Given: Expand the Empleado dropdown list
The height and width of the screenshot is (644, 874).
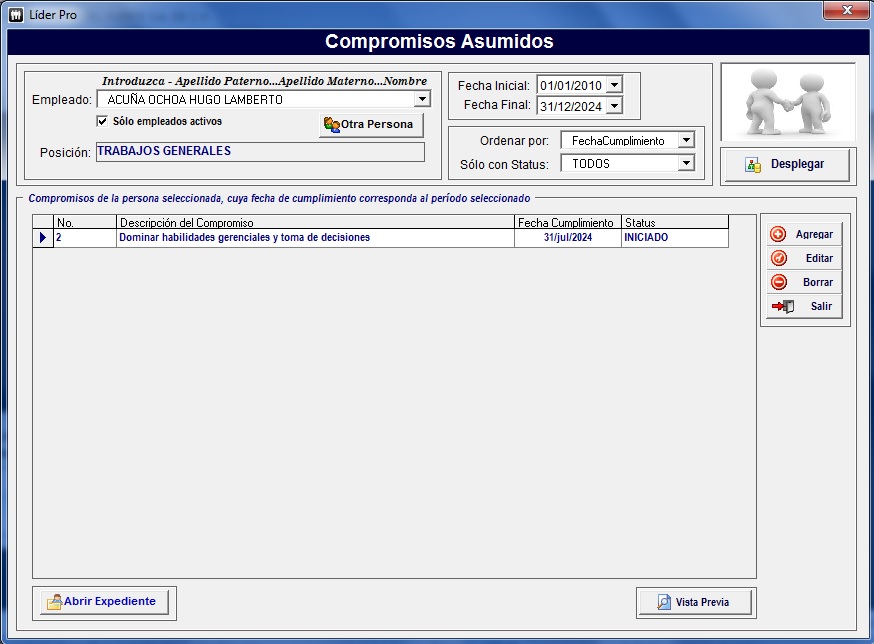Looking at the screenshot, I should [x=422, y=99].
